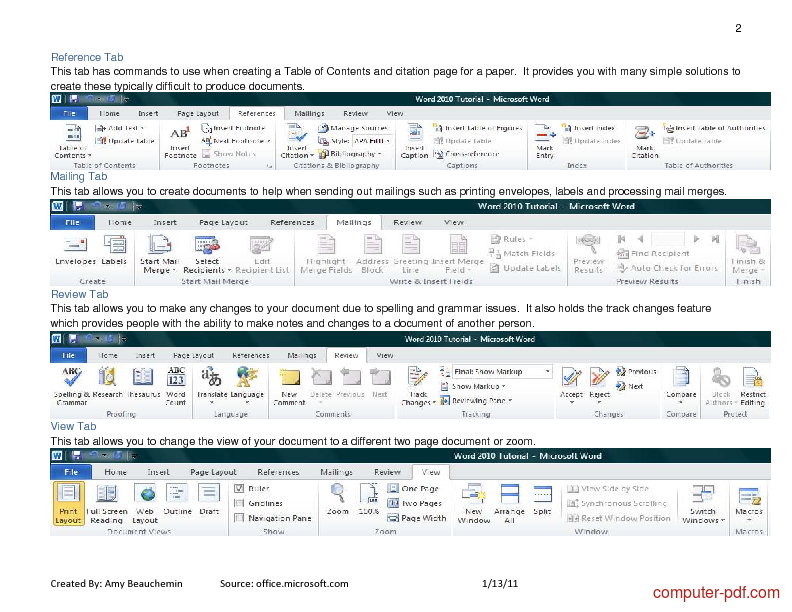Click the Two Pages zoom button
This screenshot has height=612, width=792.
(414, 503)
